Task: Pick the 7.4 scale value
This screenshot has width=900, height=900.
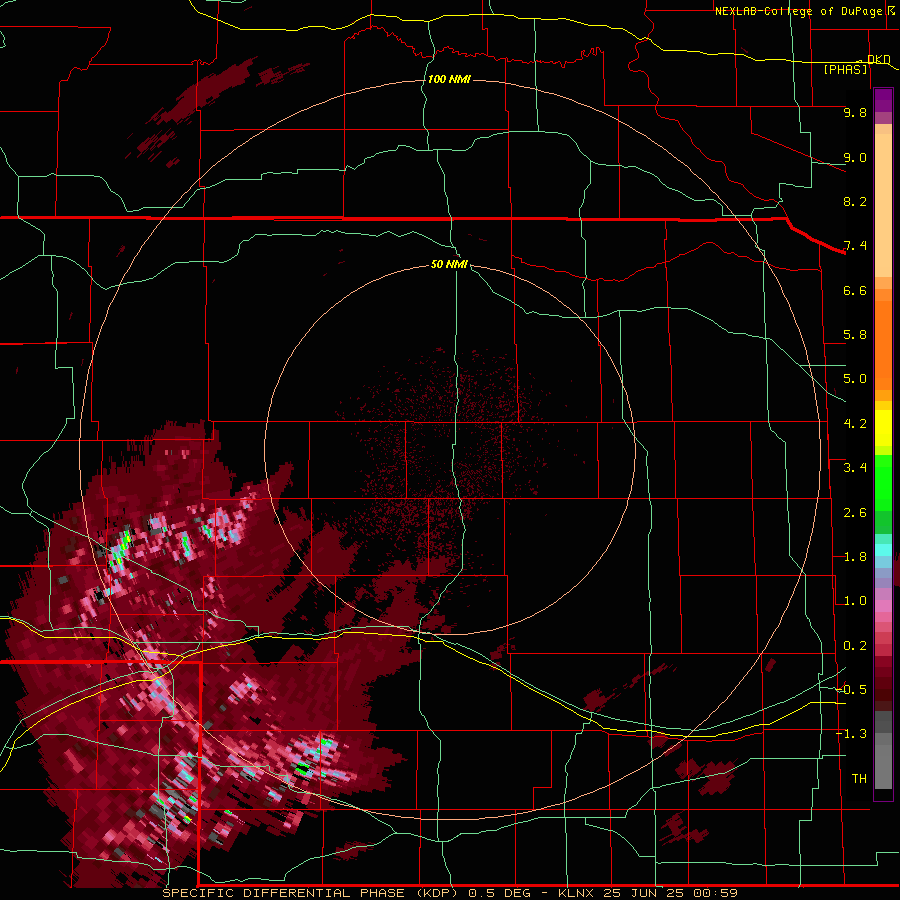Action: tap(855, 246)
